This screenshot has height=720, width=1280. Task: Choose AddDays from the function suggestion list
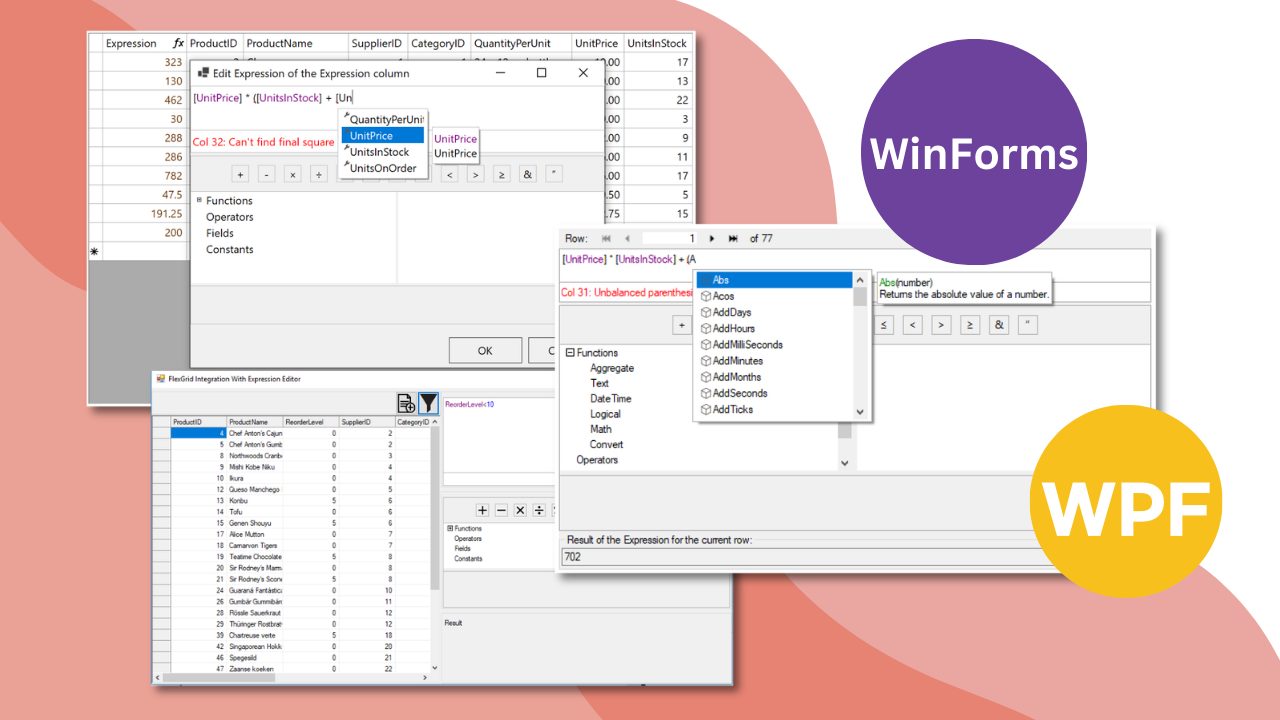[x=732, y=313]
